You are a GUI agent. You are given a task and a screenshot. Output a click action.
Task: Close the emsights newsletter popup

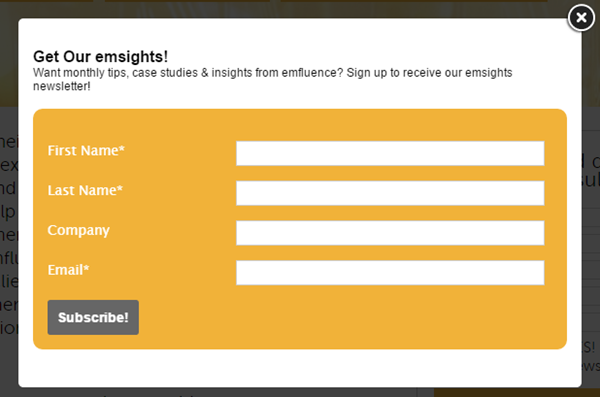tap(581, 18)
